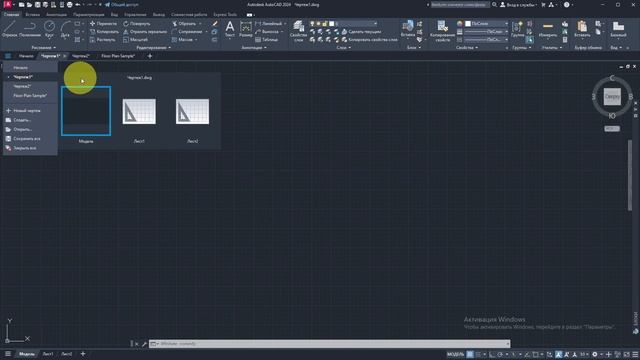
Task: Add a new file tab with plus button
Action: pos(149,56)
